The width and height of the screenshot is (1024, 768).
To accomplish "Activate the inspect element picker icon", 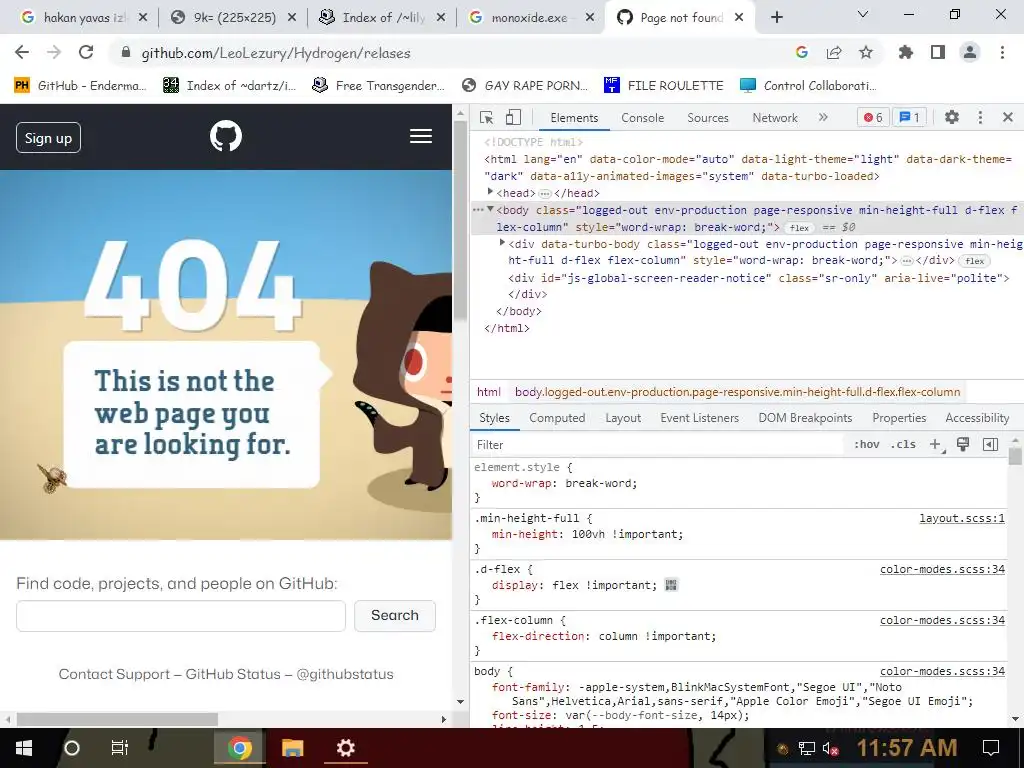I will click(487, 118).
